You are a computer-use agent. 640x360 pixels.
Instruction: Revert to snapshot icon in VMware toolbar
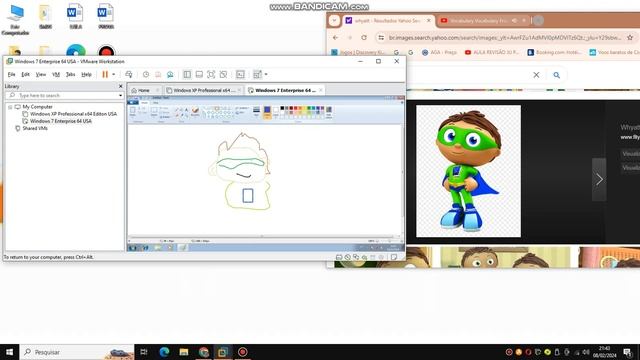158,74
